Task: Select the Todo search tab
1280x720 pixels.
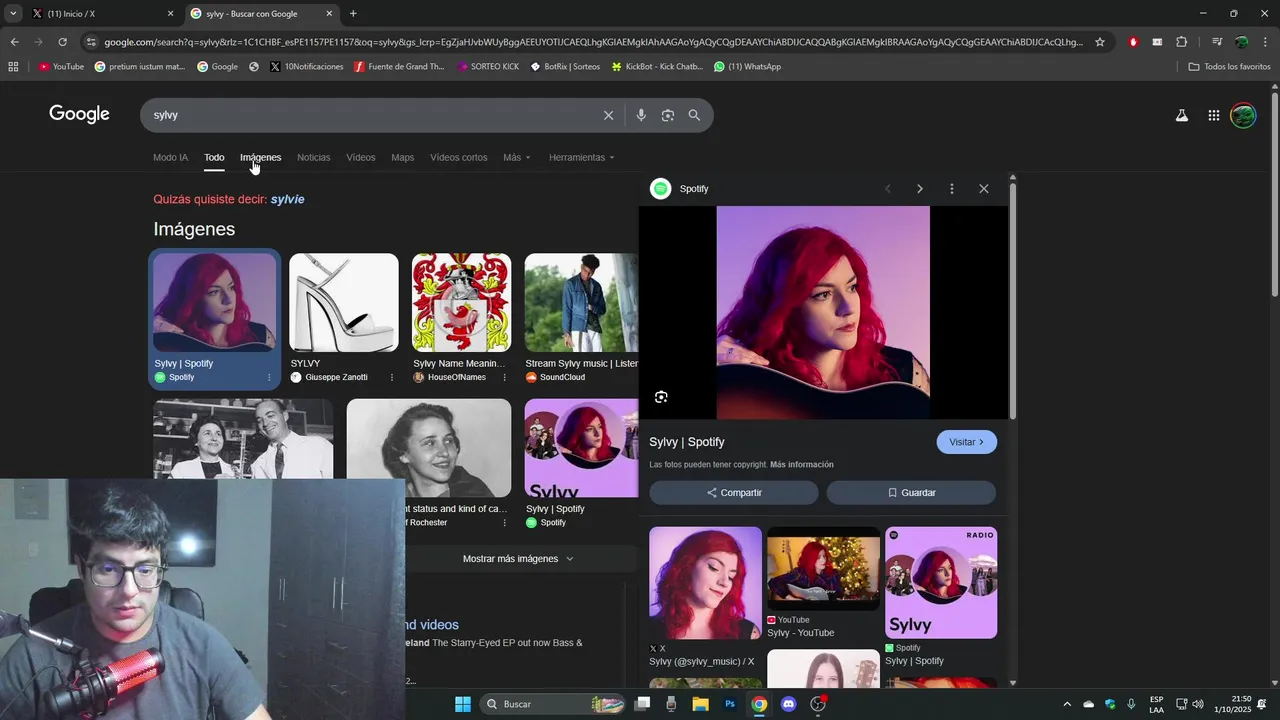Action: pos(214,158)
